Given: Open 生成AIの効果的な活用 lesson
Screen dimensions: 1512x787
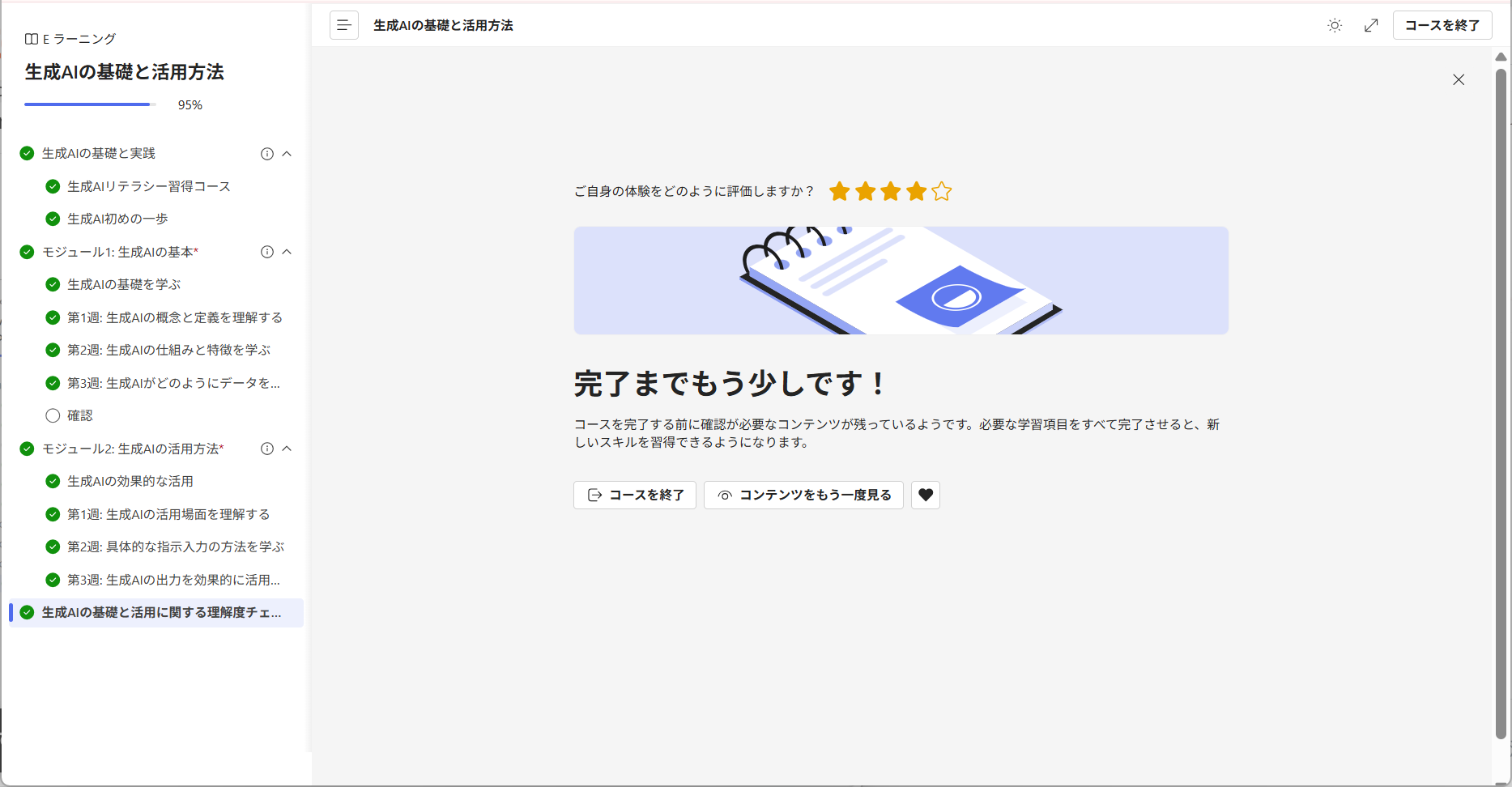Looking at the screenshot, I should tap(130, 481).
